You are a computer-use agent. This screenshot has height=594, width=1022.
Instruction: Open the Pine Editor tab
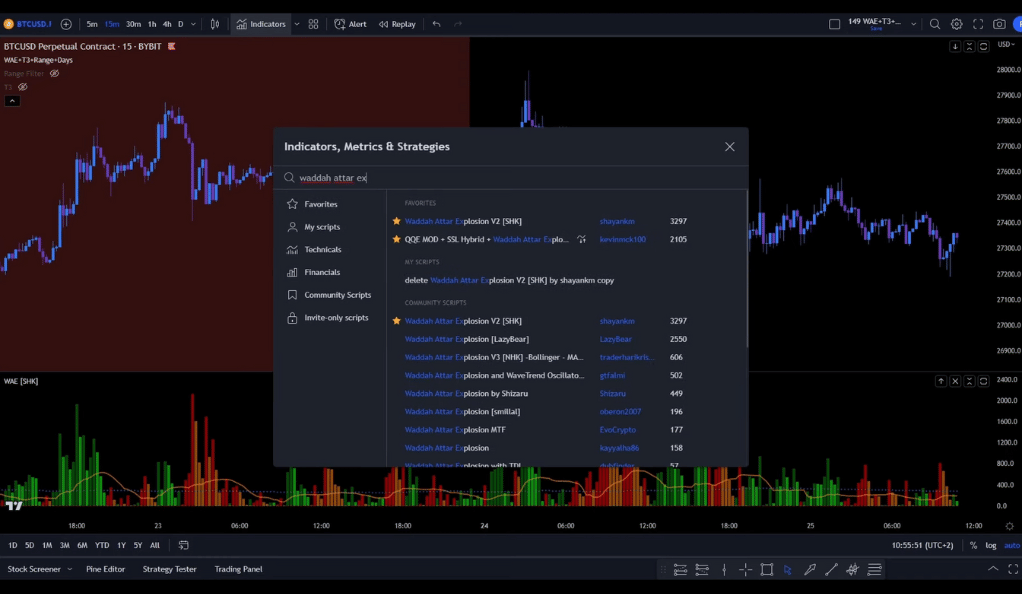click(106, 570)
